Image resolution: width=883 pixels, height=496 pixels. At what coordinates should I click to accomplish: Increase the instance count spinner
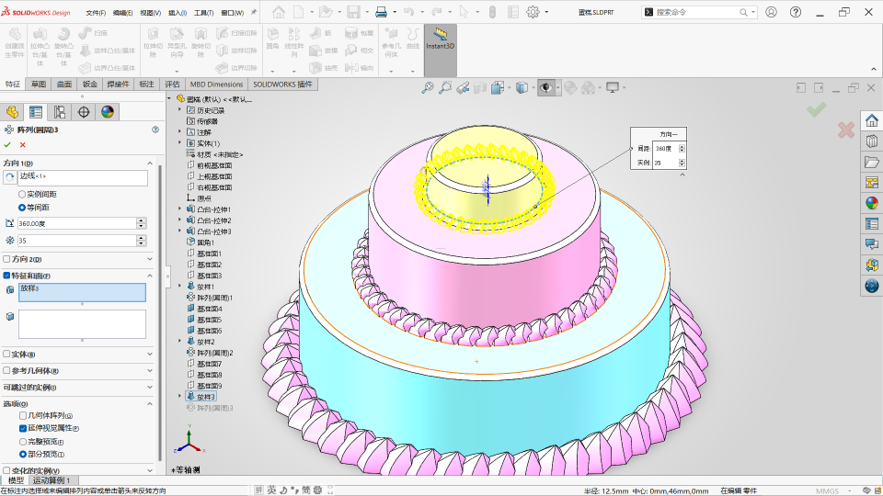(x=141, y=238)
